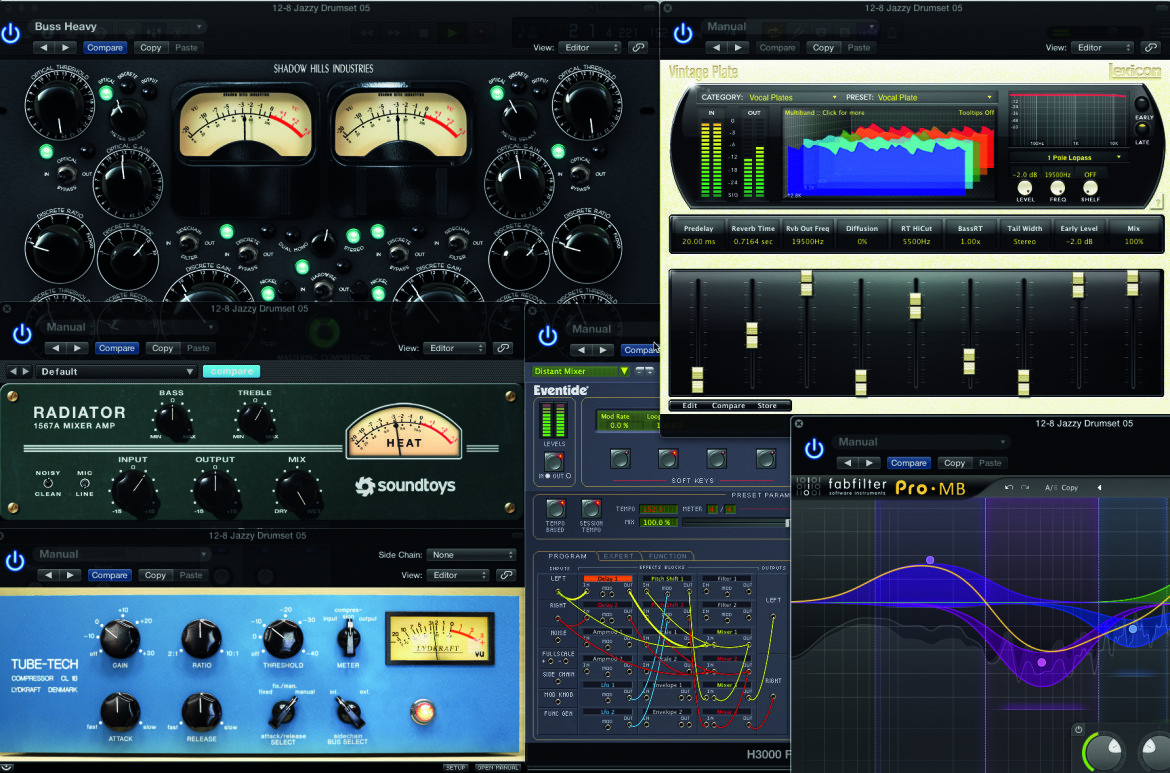The image size is (1170, 773).
Task: Click the undo arrow in FabFilter Pro-MB
Action: point(1009,487)
